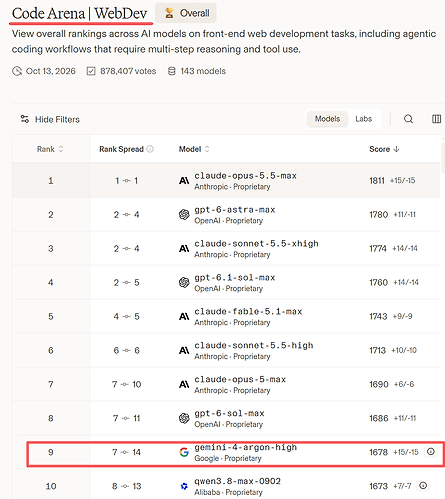
Task: Click the votes checkbox icon
Action: (x=91, y=71)
